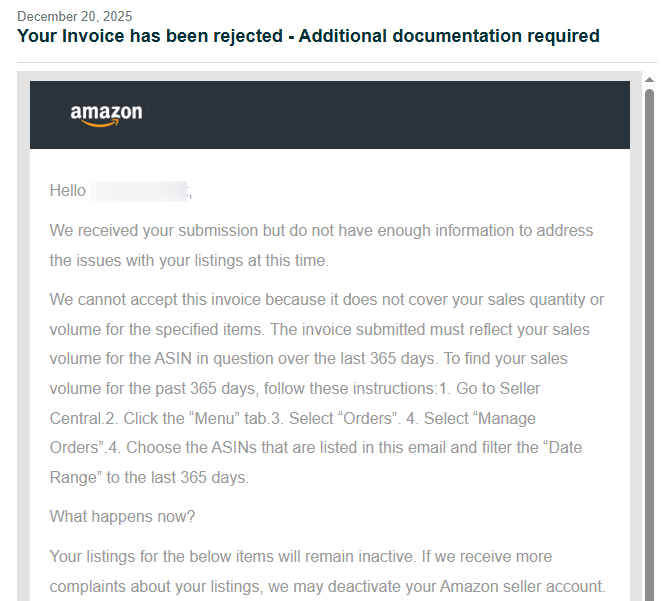The height and width of the screenshot is (601, 661).
Task: Click the December 20, 2025 date
Action: click(x=74, y=16)
